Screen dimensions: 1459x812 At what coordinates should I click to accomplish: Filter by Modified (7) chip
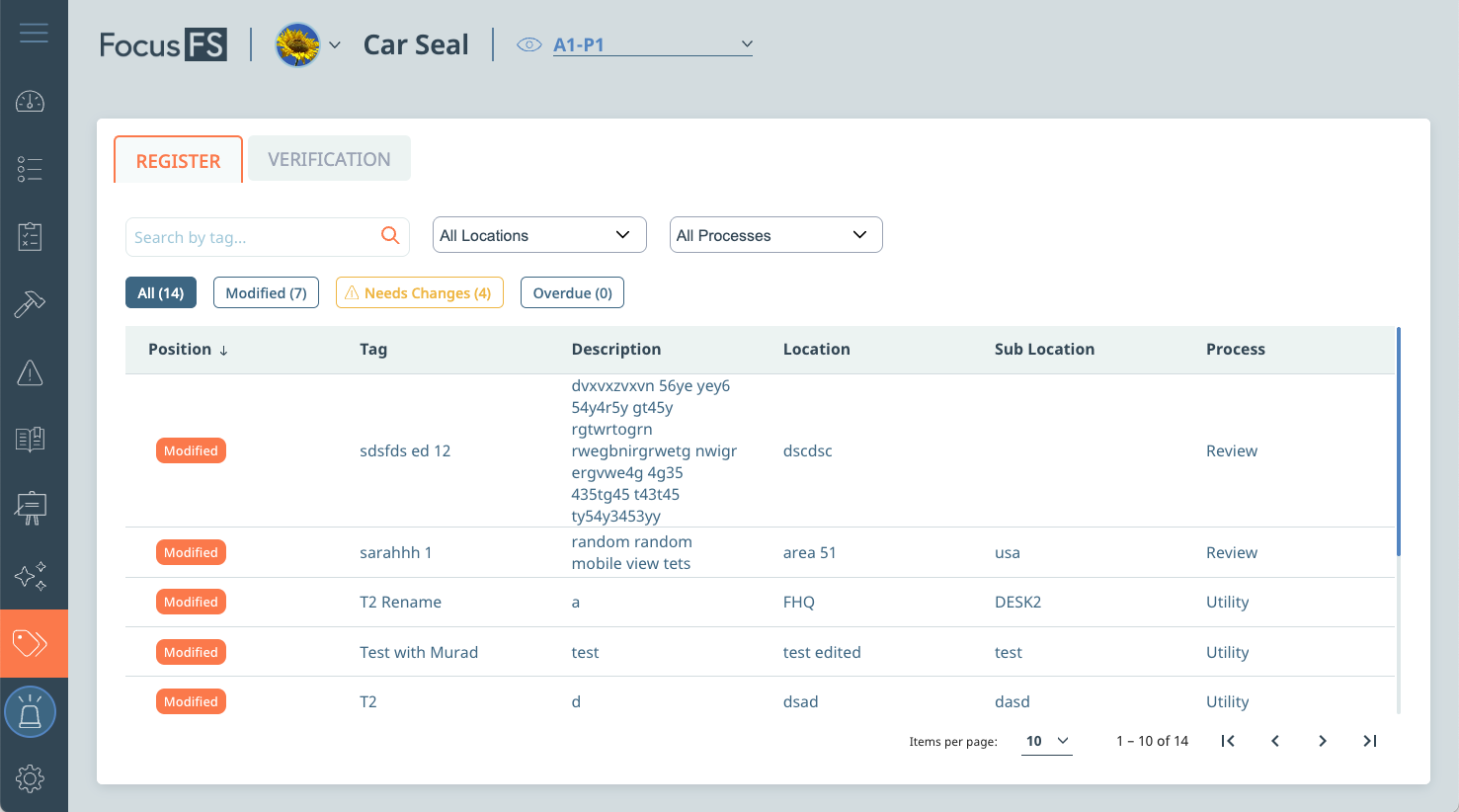point(266,292)
